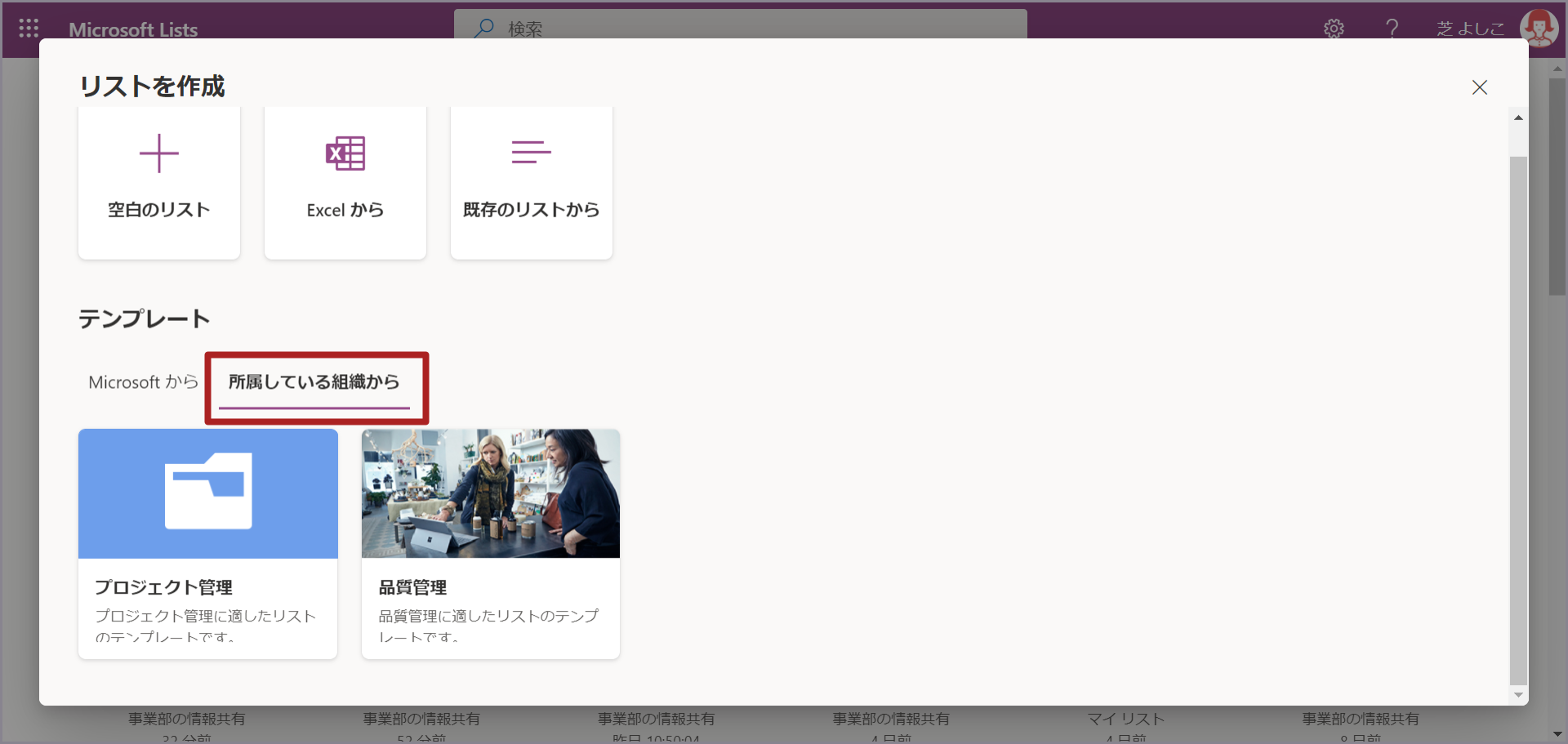This screenshot has width=1568, height=744.
Task: Select the folder image of プロジェクト管理 template
Action: pyautogui.click(x=208, y=493)
